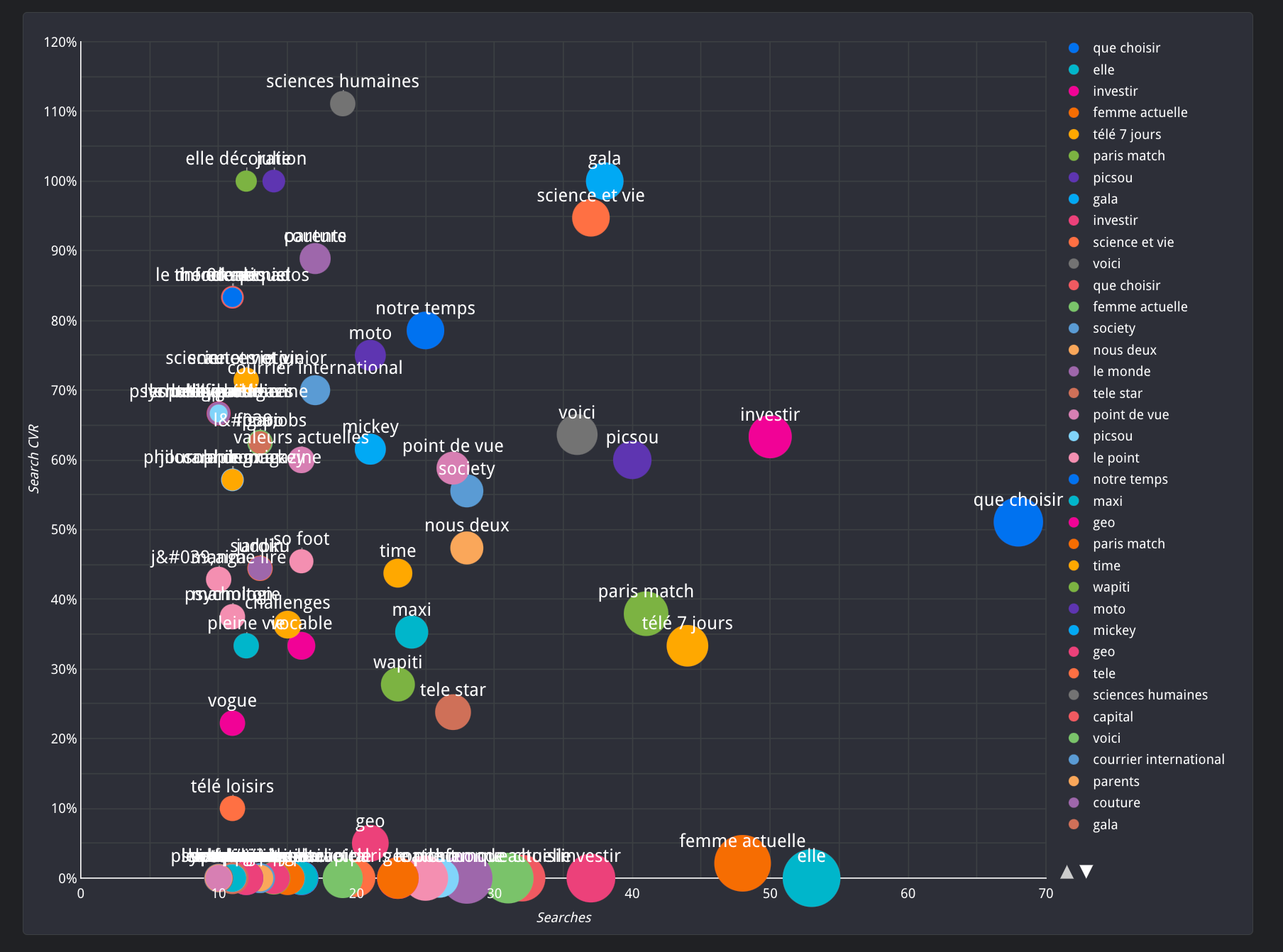Click the pink legend marker for "investir"
1283x952 pixels.
[x=1074, y=91]
